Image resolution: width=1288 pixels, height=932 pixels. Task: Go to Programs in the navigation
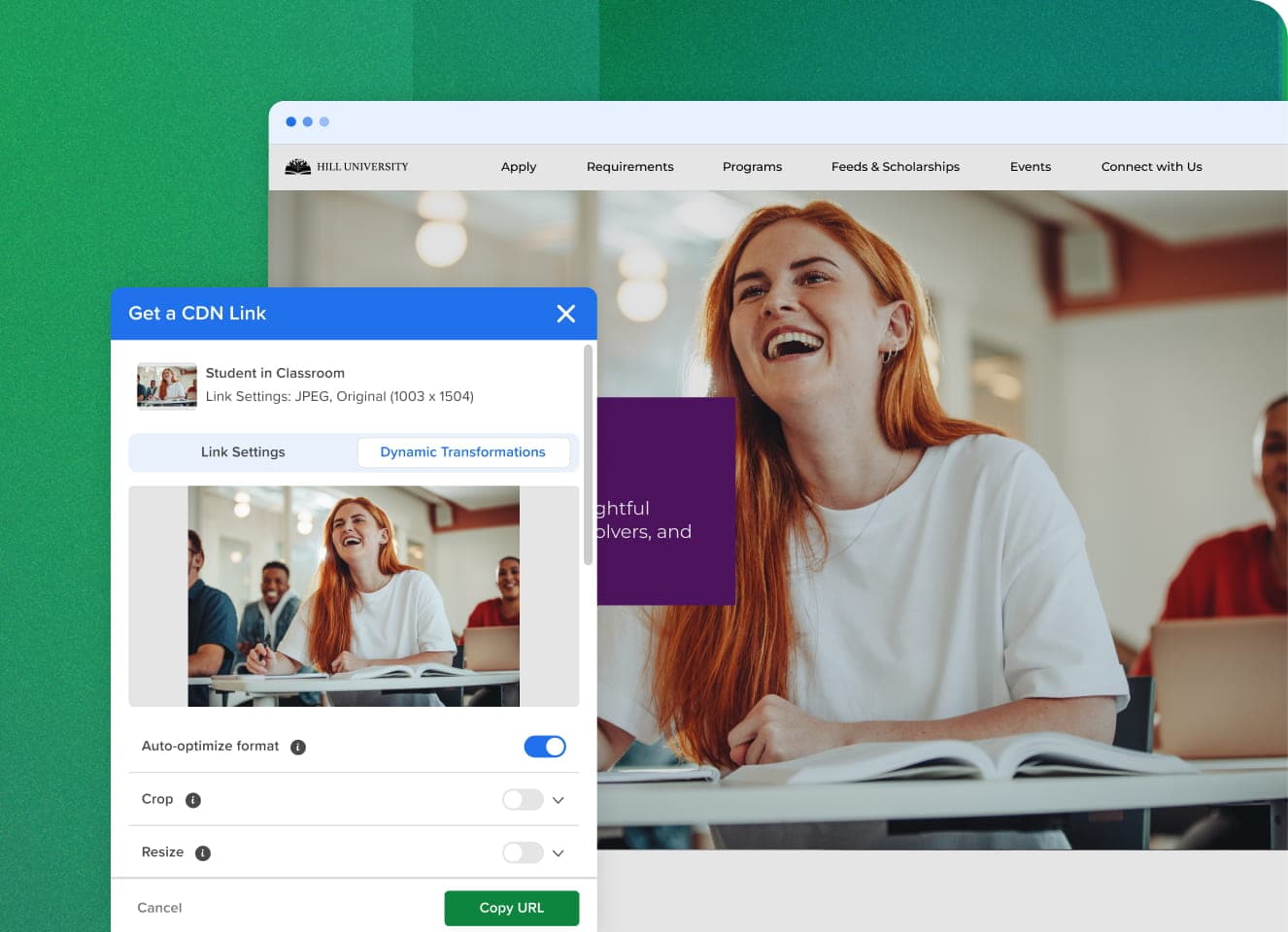pyautogui.click(x=753, y=167)
